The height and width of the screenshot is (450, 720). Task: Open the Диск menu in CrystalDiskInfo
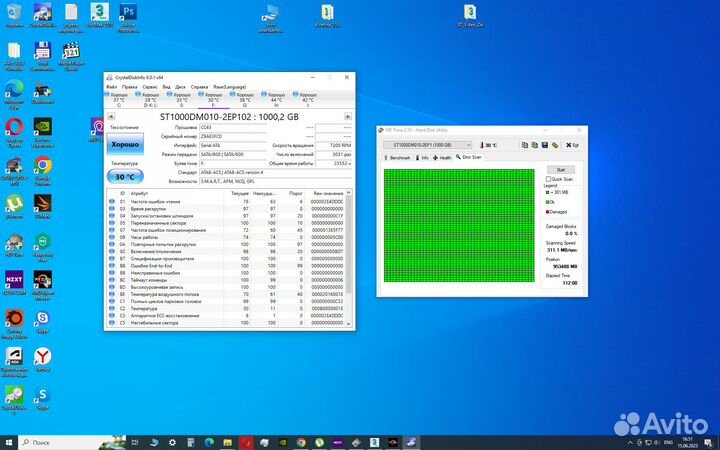click(180, 87)
